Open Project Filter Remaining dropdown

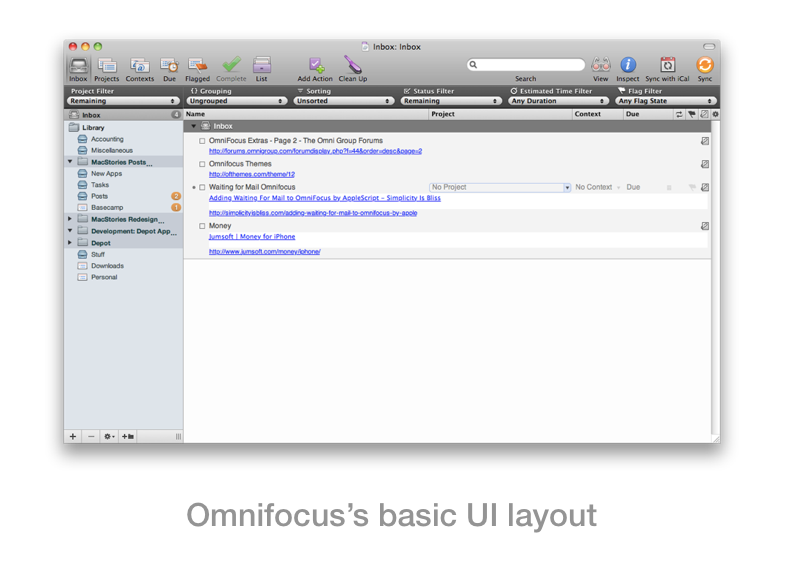(x=123, y=101)
